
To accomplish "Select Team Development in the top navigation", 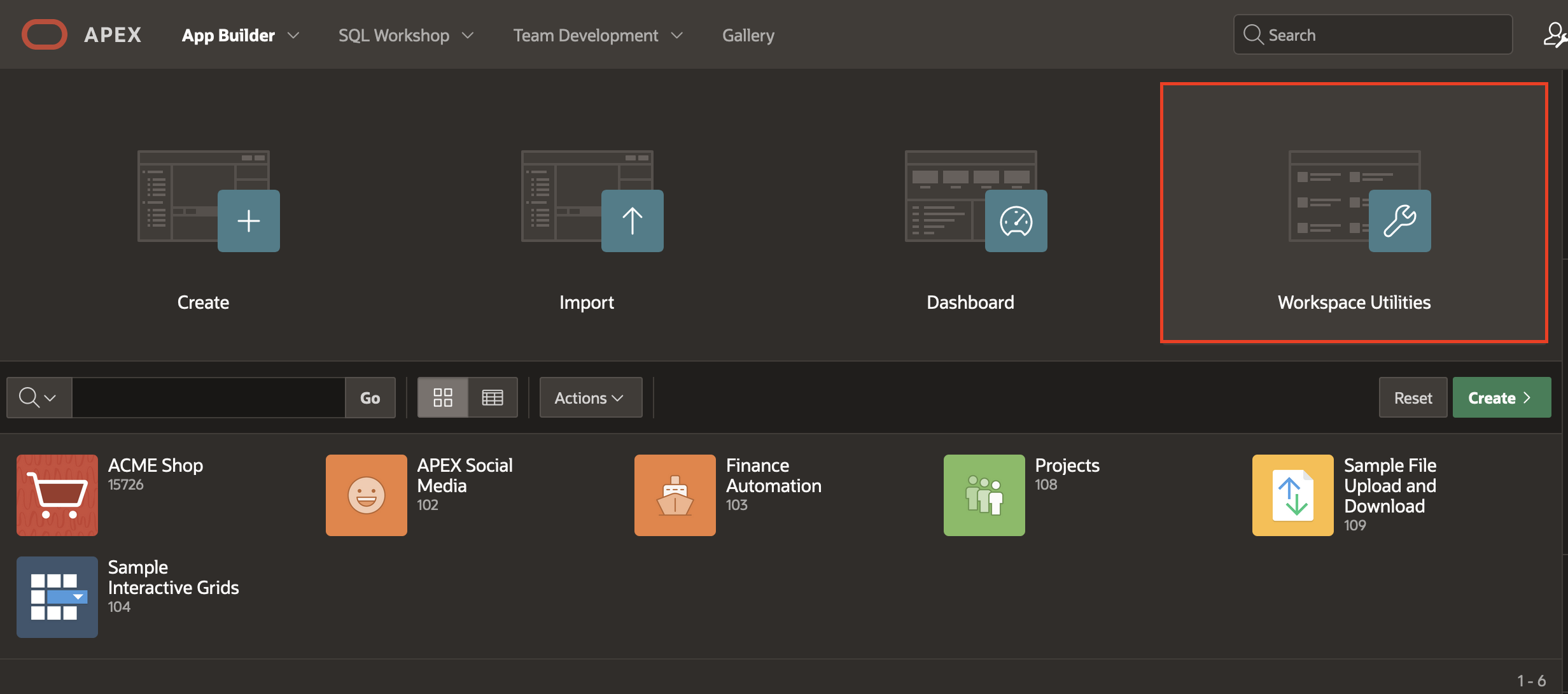I will [585, 35].
